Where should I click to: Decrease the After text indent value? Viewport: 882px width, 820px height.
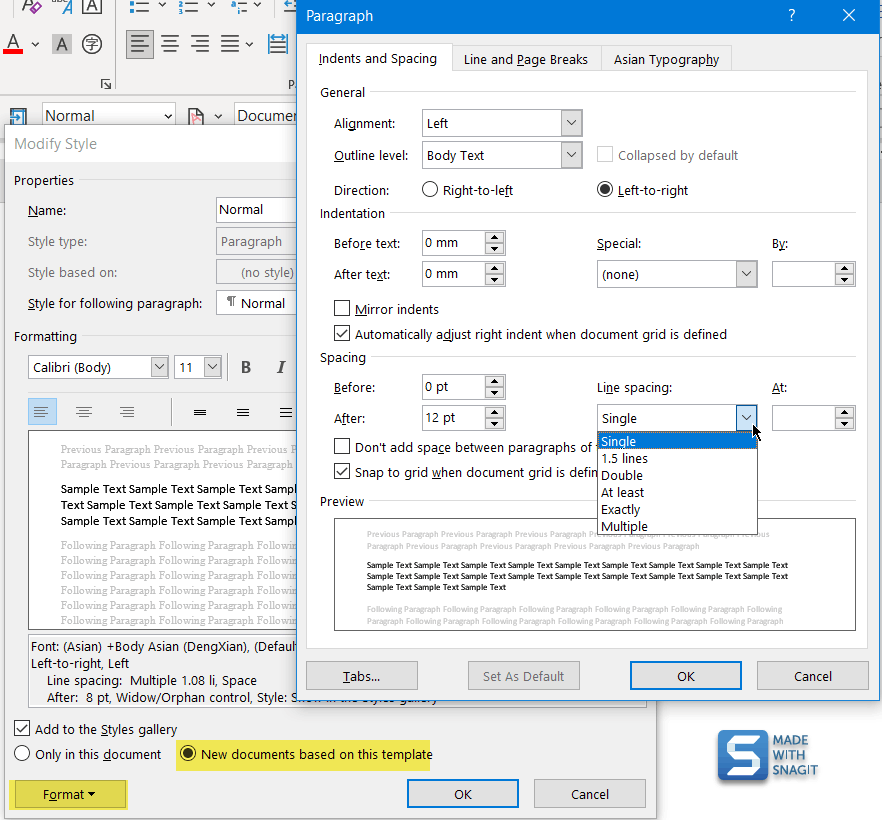[494, 280]
